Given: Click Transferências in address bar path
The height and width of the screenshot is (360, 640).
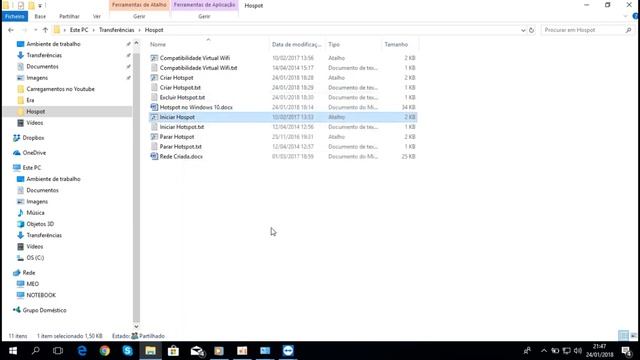Looking at the screenshot, I should pyautogui.click(x=116, y=30).
